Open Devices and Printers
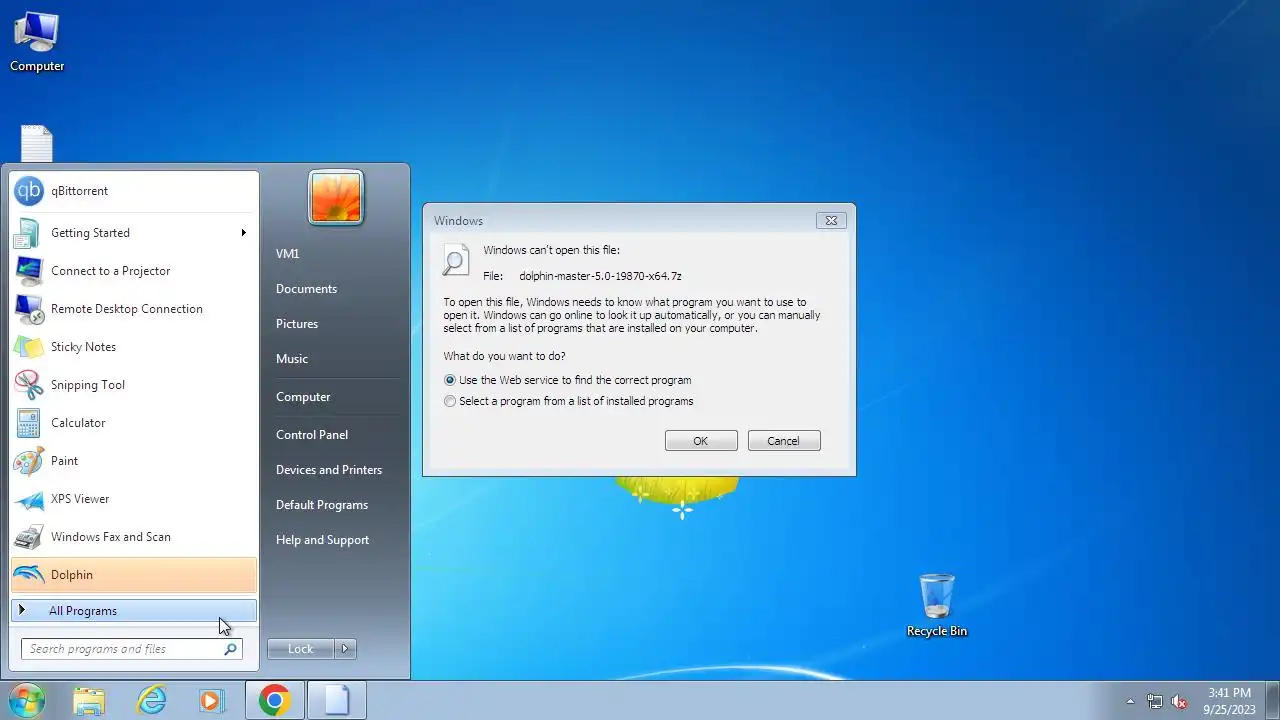 tap(329, 470)
